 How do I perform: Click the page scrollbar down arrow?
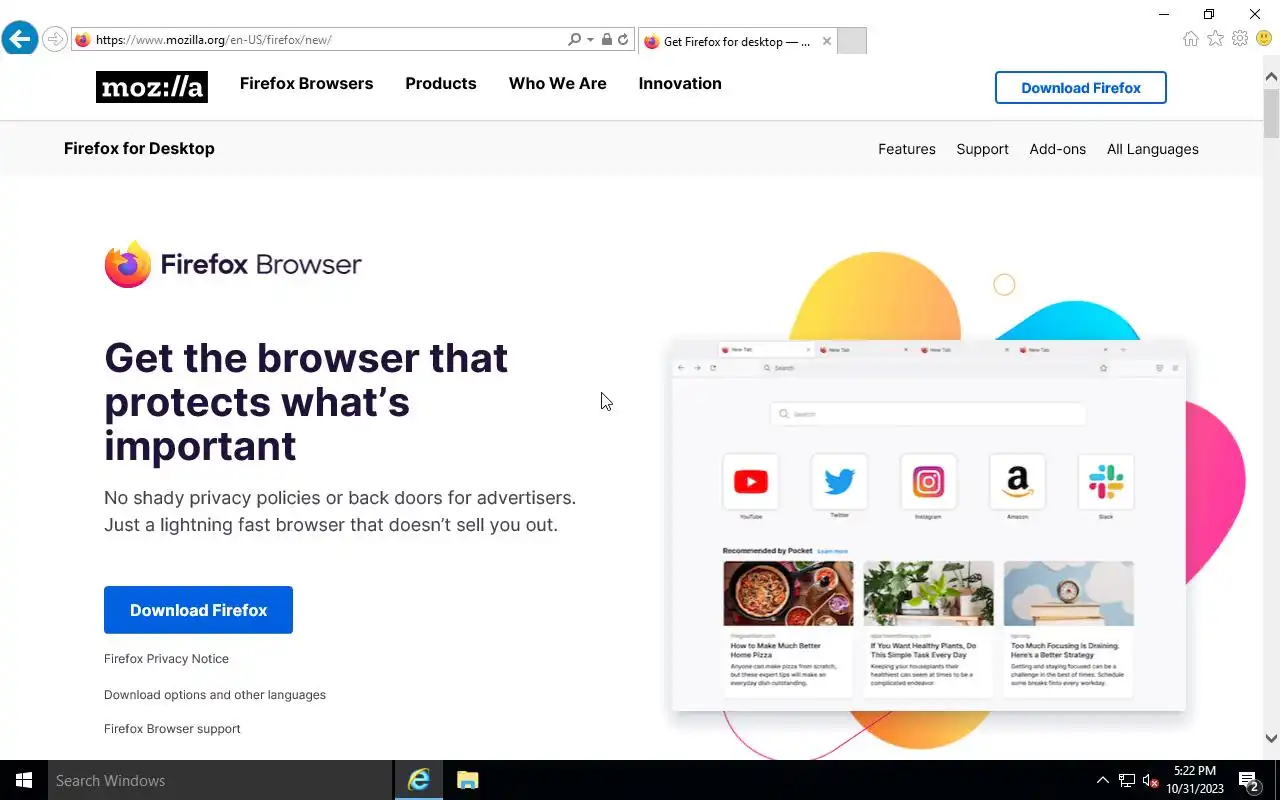tap(1271, 739)
